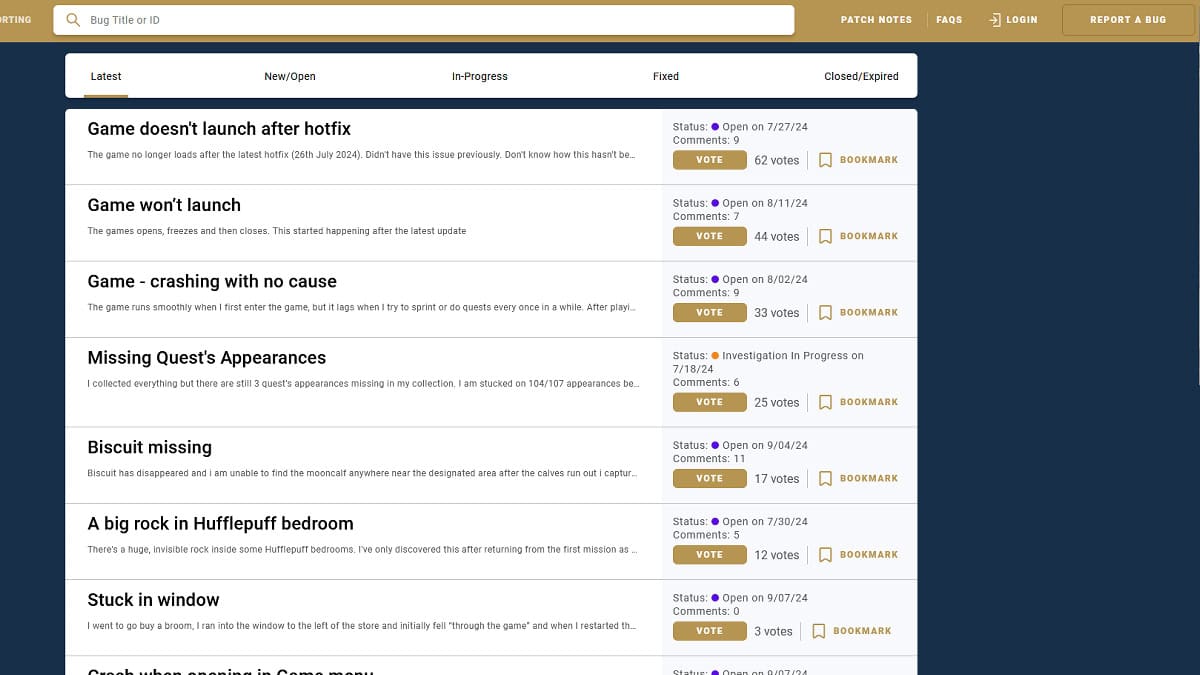Bookmark the 'Game won't launch' report
The height and width of the screenshot is (675, 1200).
tap(857, 236)
